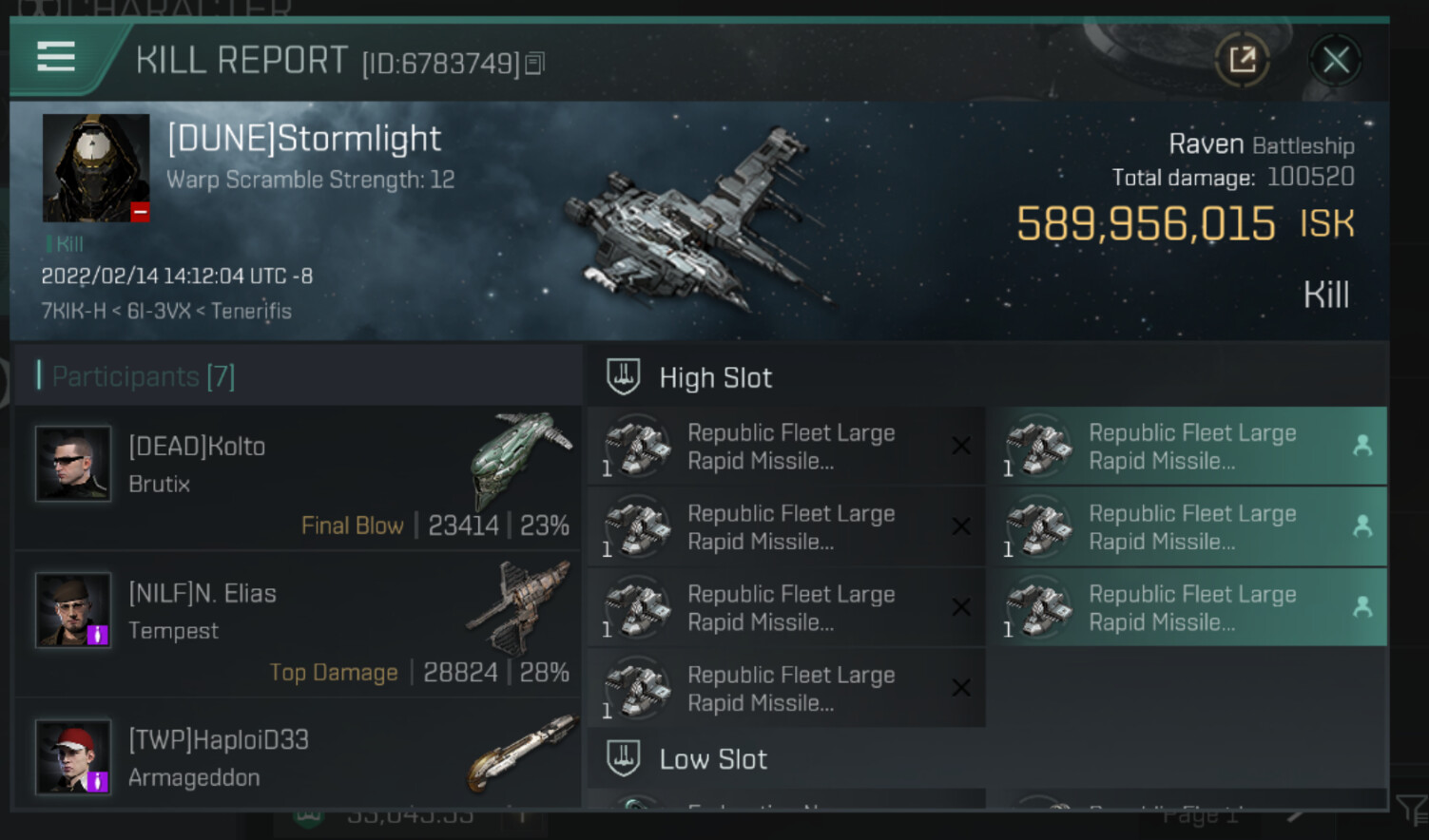Click the Tenerifis location link

[251, 311]
